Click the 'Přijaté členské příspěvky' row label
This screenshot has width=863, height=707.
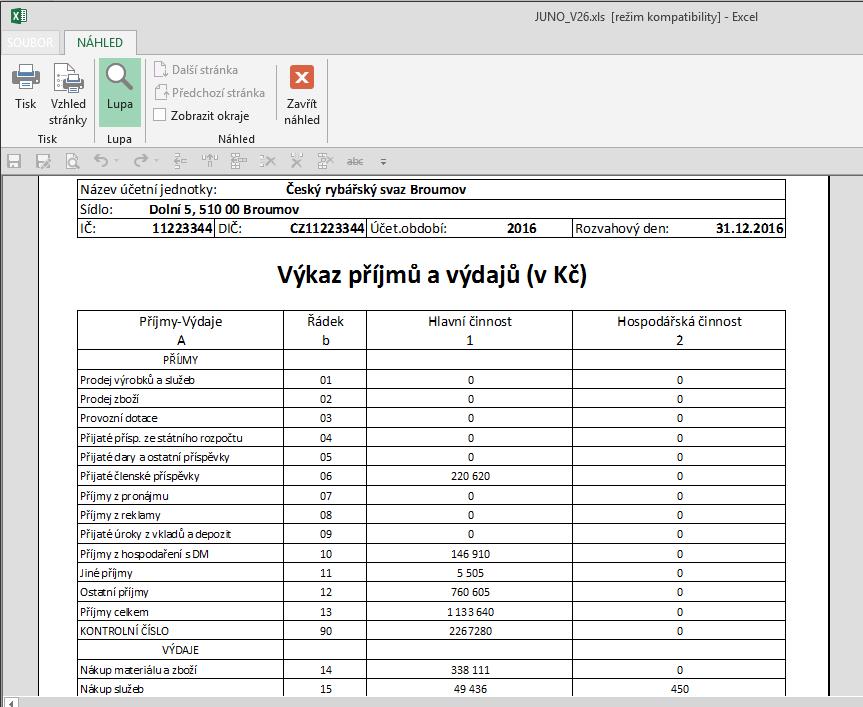click(140, 476)
